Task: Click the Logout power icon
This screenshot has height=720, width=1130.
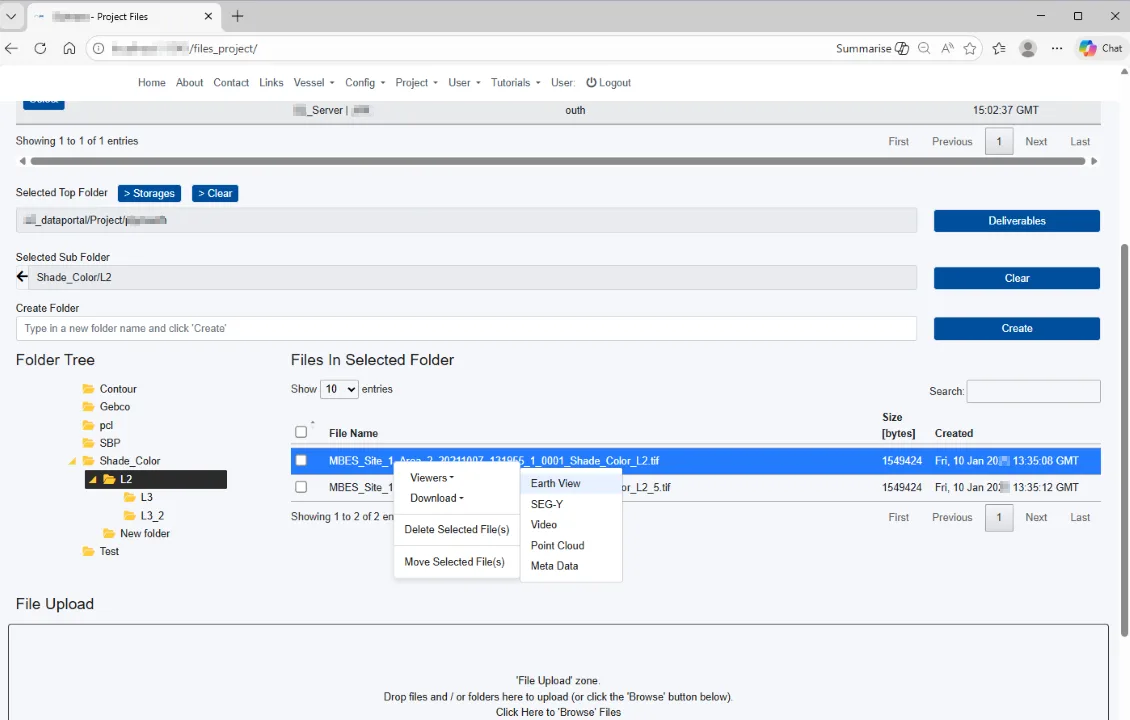Action: pos(592,83)
